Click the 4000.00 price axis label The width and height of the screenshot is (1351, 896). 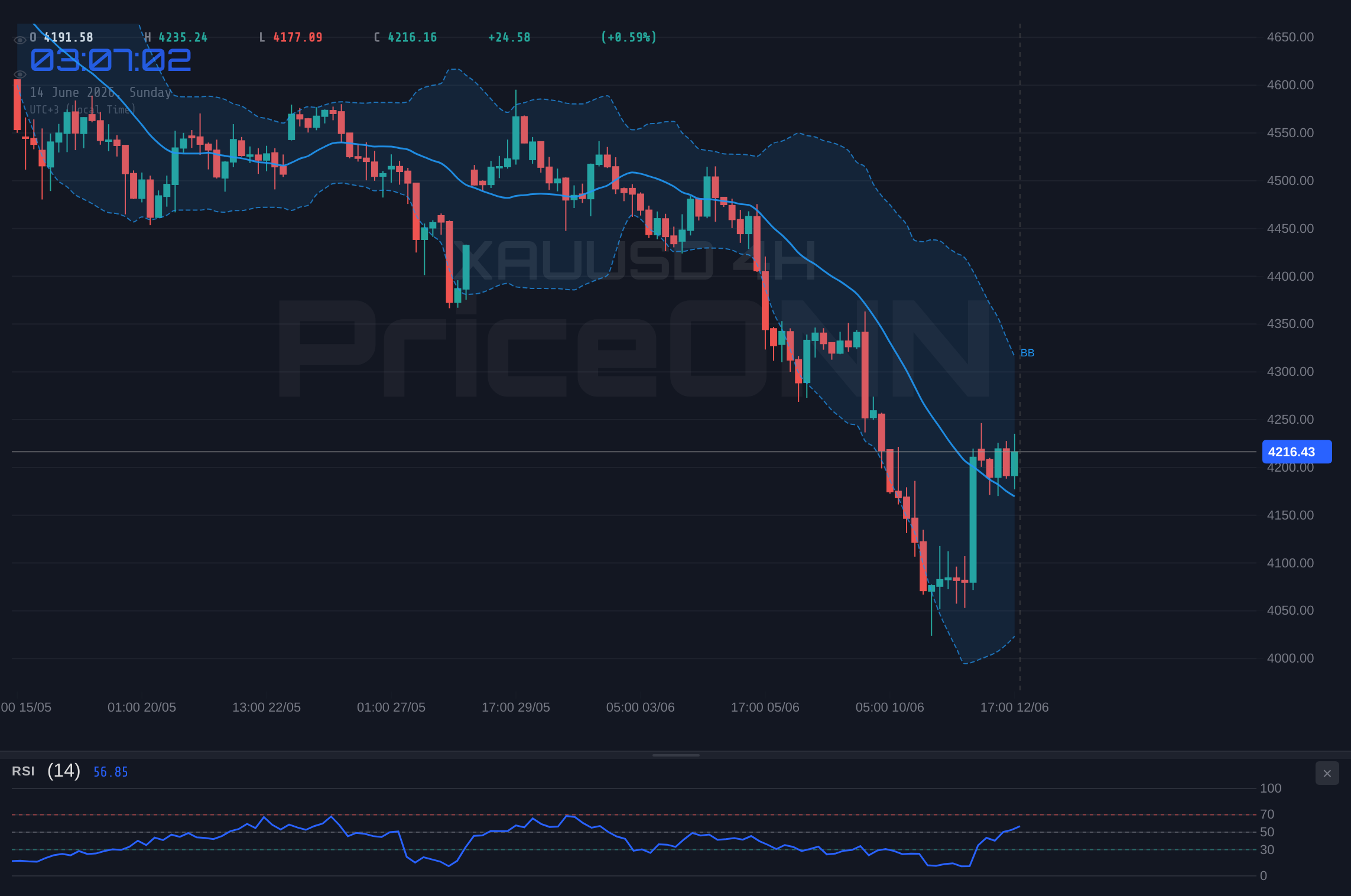(1290, 658)
